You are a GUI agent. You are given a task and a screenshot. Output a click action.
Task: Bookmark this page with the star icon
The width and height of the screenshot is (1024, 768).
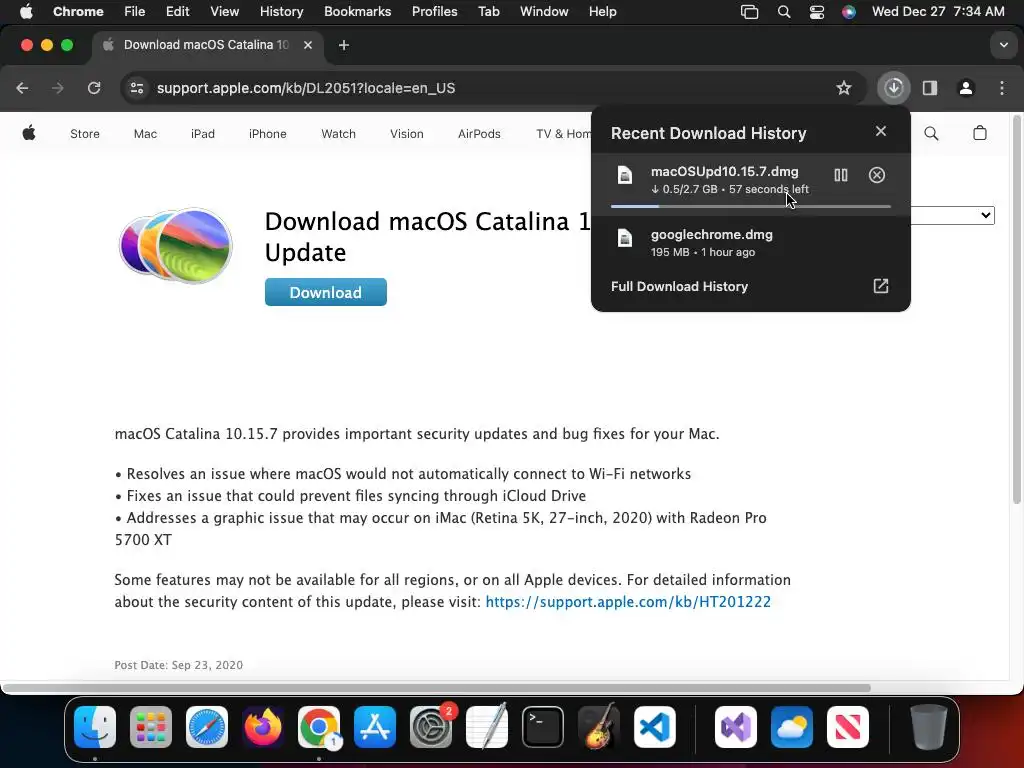[844, 88]
